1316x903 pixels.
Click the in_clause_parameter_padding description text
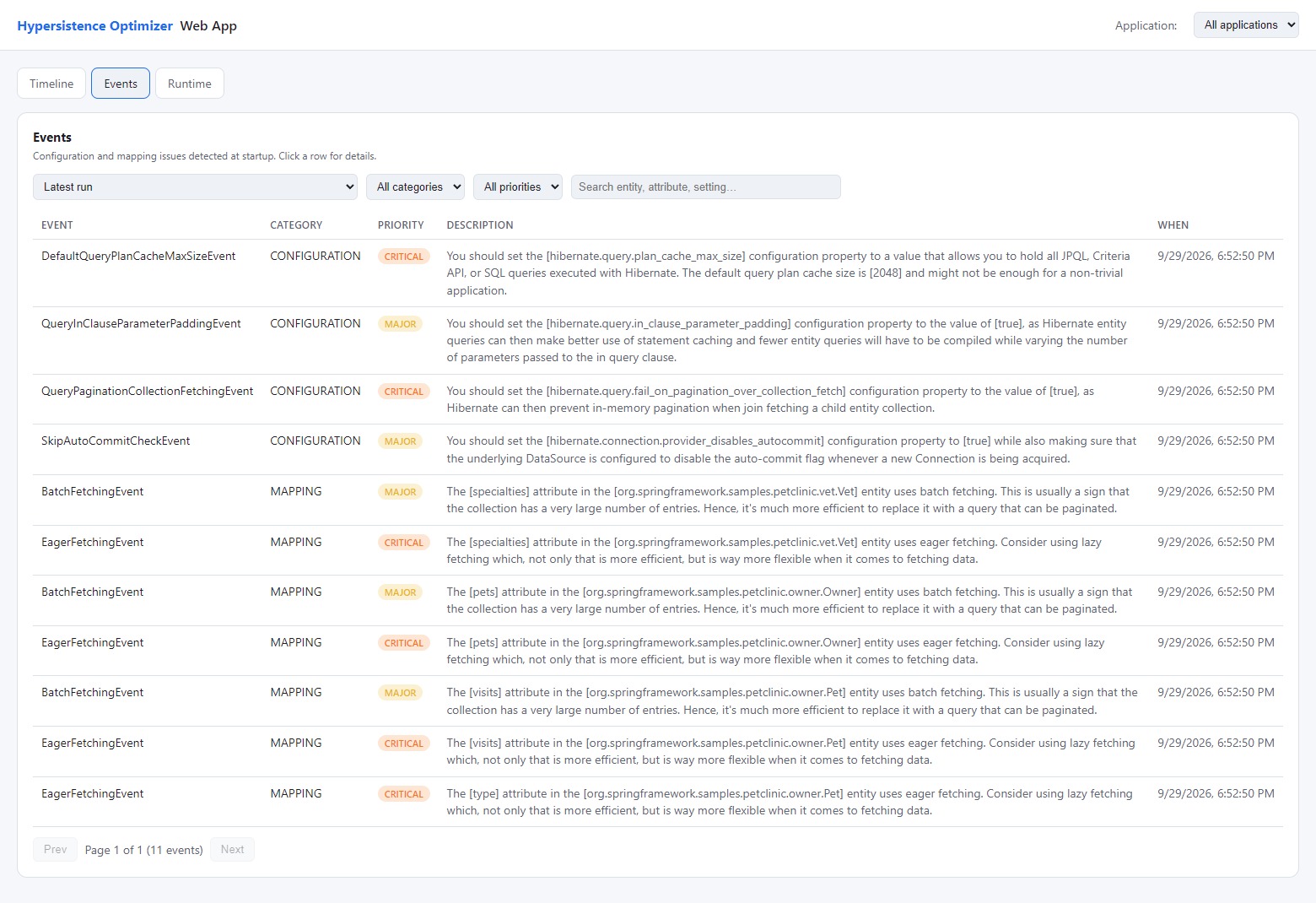coord(787,341)
